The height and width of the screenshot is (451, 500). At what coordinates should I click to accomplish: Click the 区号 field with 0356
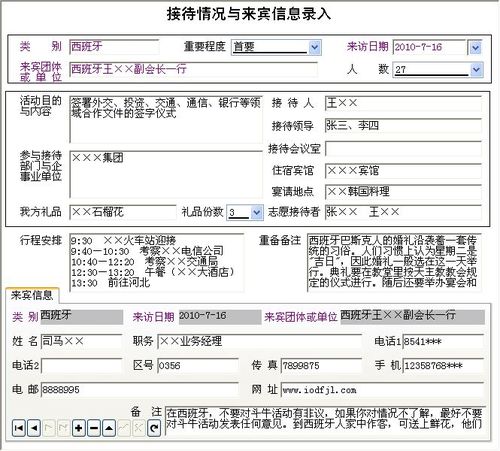click(198, 366)
